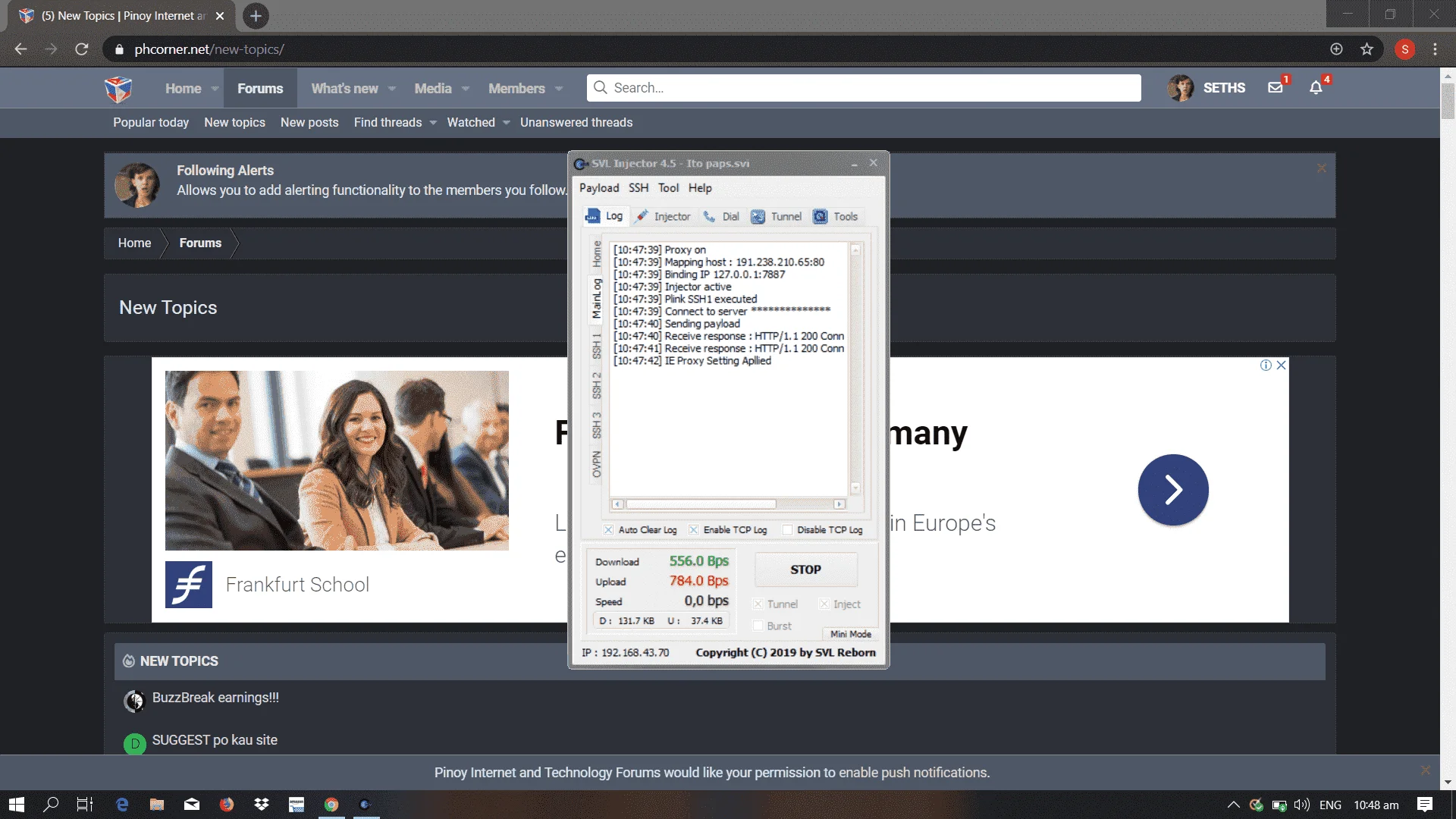Viewport: 1456px width, 819px height.
Task: Open the Log tab in SVL Injector
Action: tap(604, 217)
